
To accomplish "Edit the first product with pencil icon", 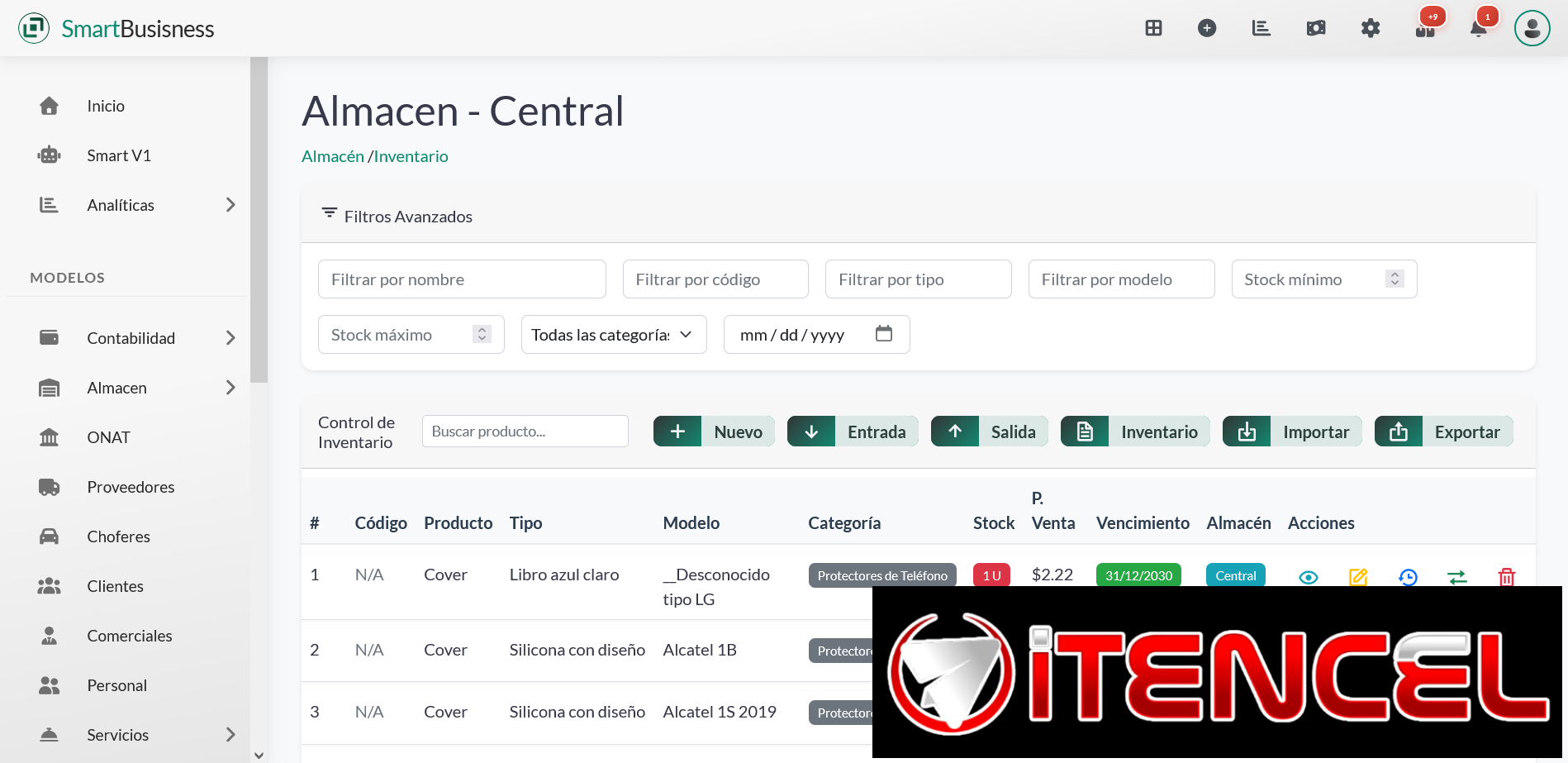I will point(1357,576).
